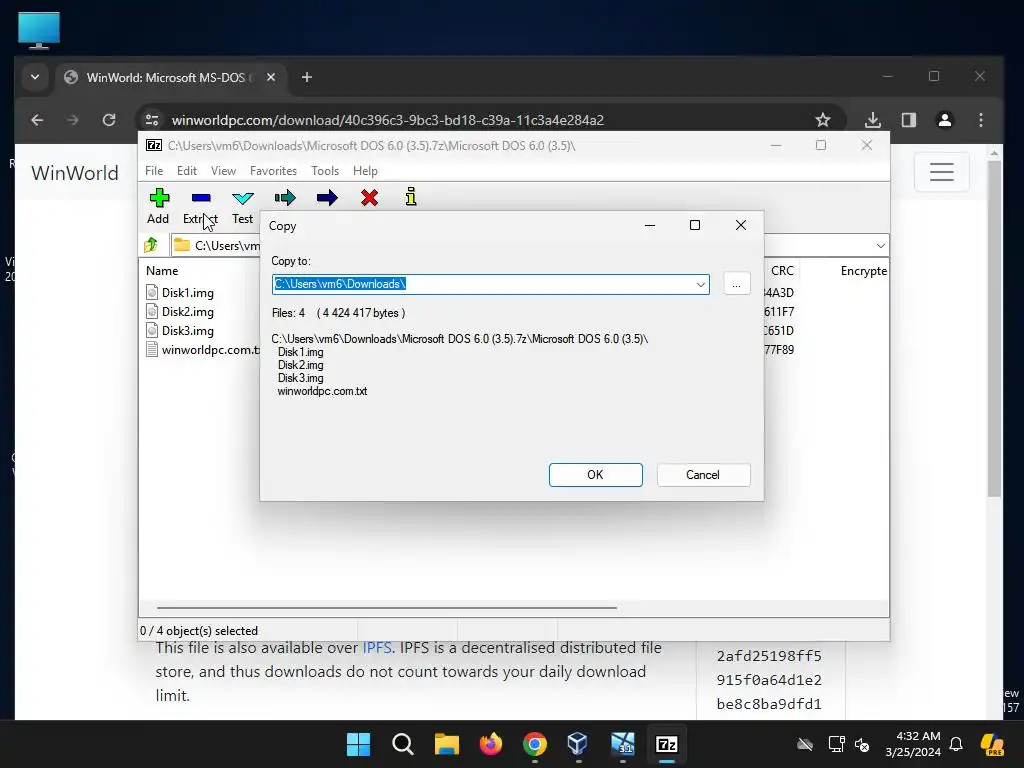Click the Name column header
Image resolution: width=1024 pixels, height=768 pixels.
[x=162, y=270]
